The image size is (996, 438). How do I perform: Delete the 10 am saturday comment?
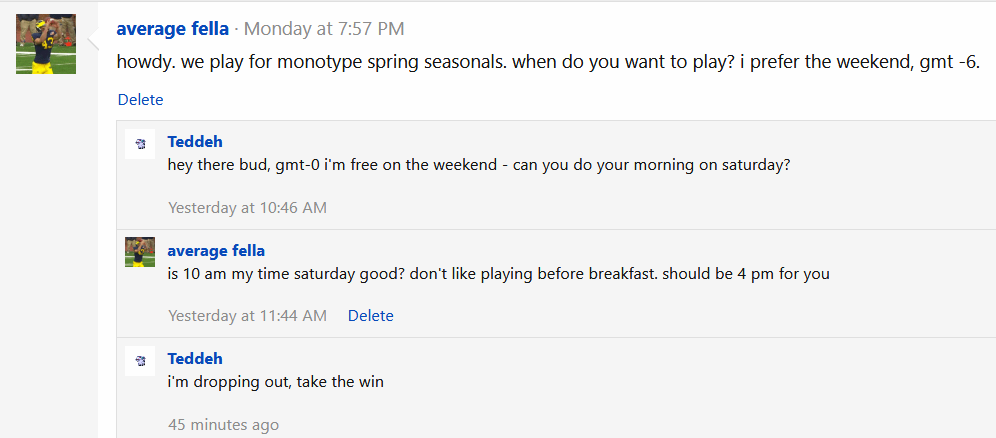(x=370, y=315)
